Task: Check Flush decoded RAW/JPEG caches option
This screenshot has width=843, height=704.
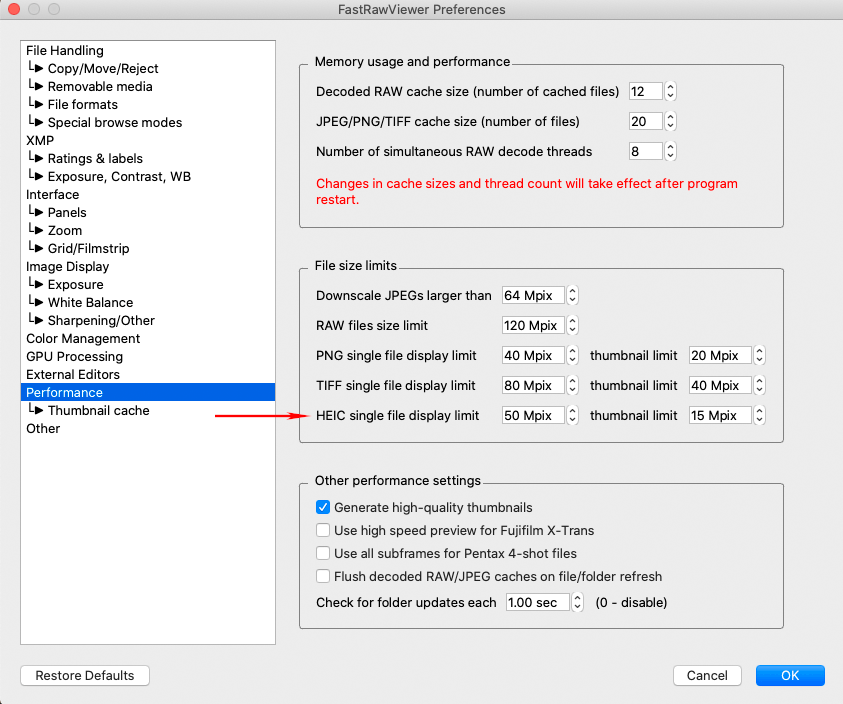Action: tap(323, 577)
